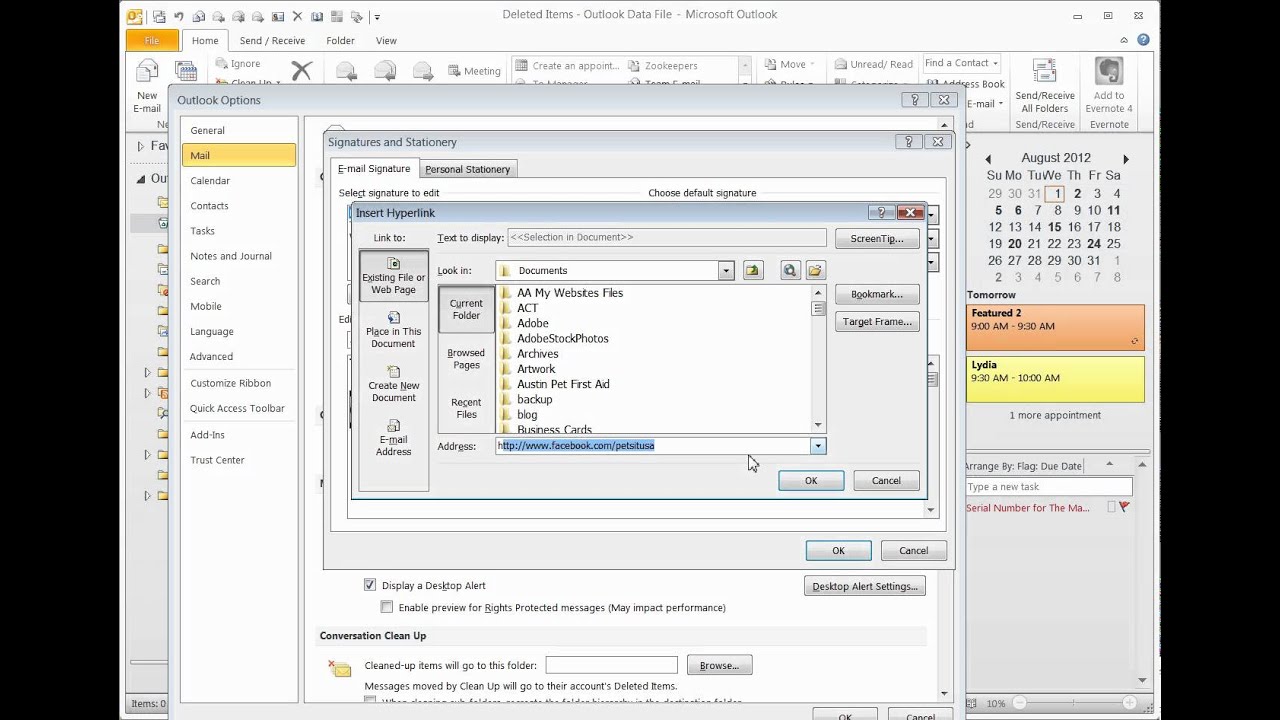The image size is (1280, 720).
Task: Click OK in Insert Hyperlink dialog
Action: (x=811, y=481)
